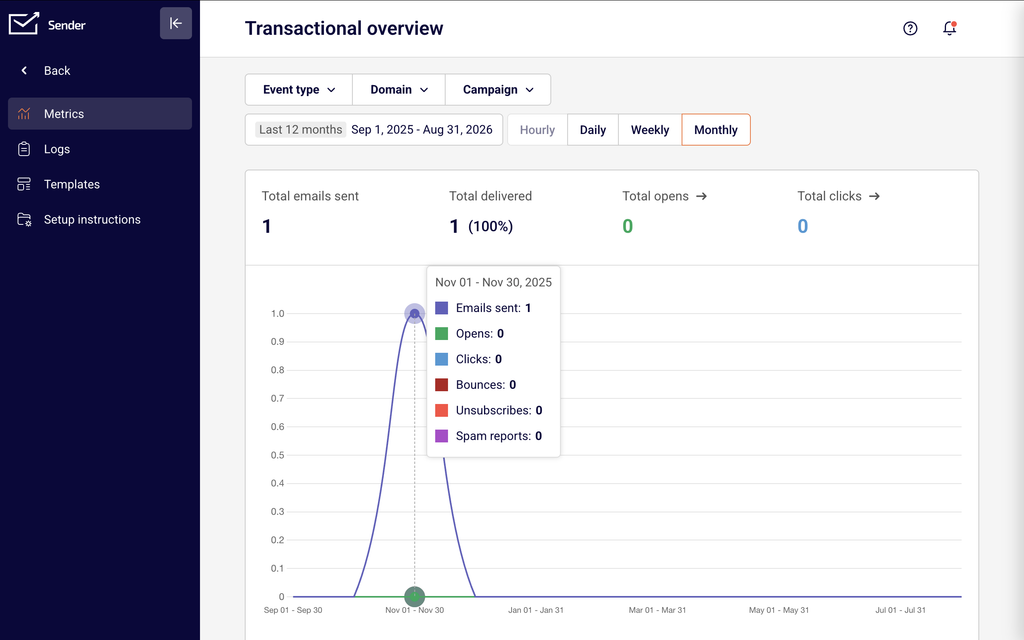The image size is (1024, 640).
Task: Click the 1.0 y-axis value
Action: pos(278,313)
